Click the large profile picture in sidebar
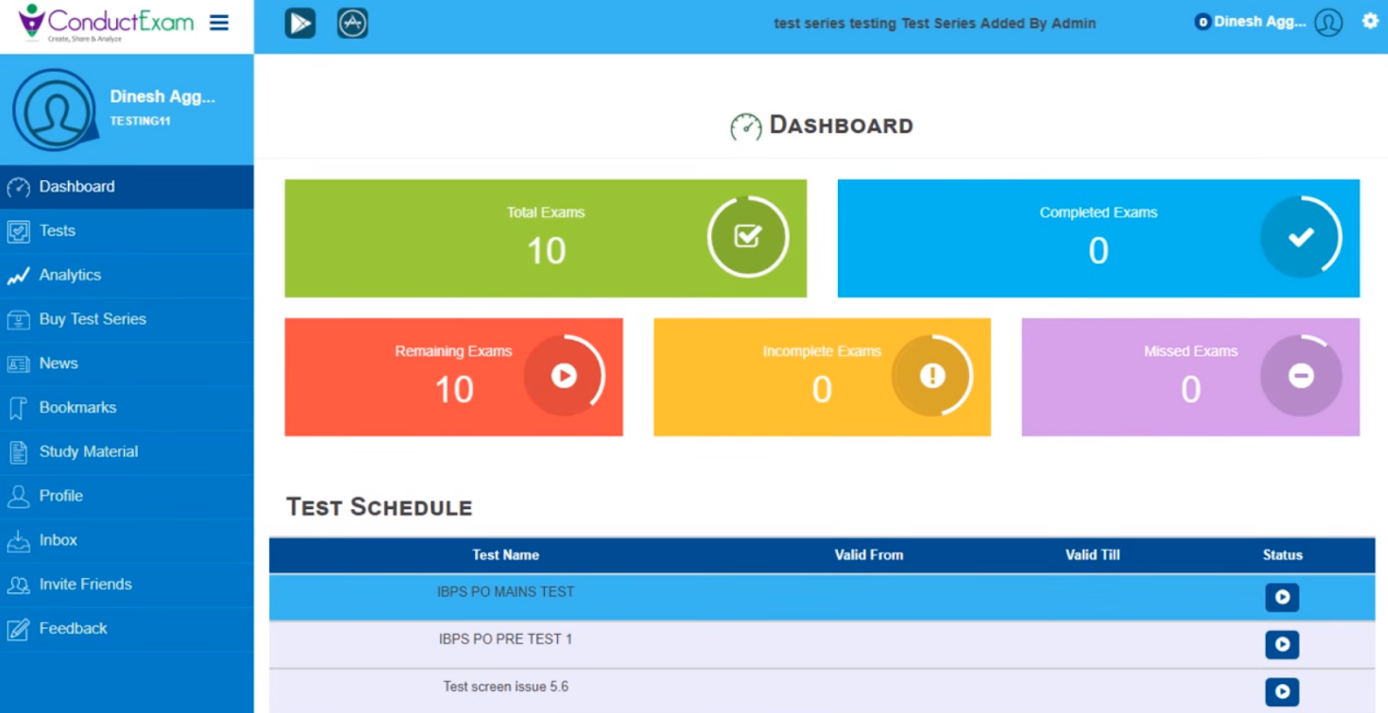This screenshot has width=1388, height=713. click(x=54, y=110)
